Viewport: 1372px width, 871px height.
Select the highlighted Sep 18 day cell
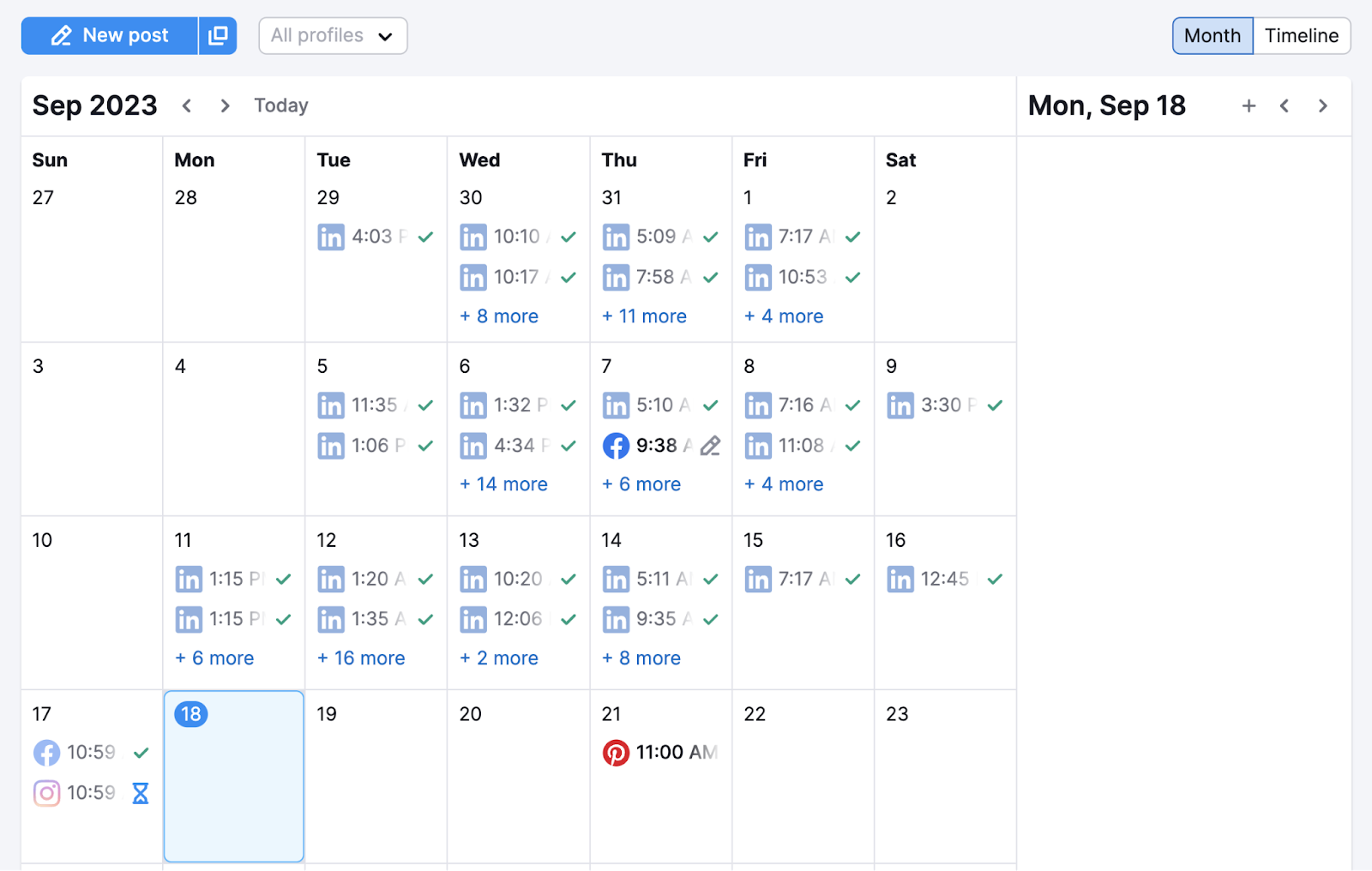coord(233,776)
